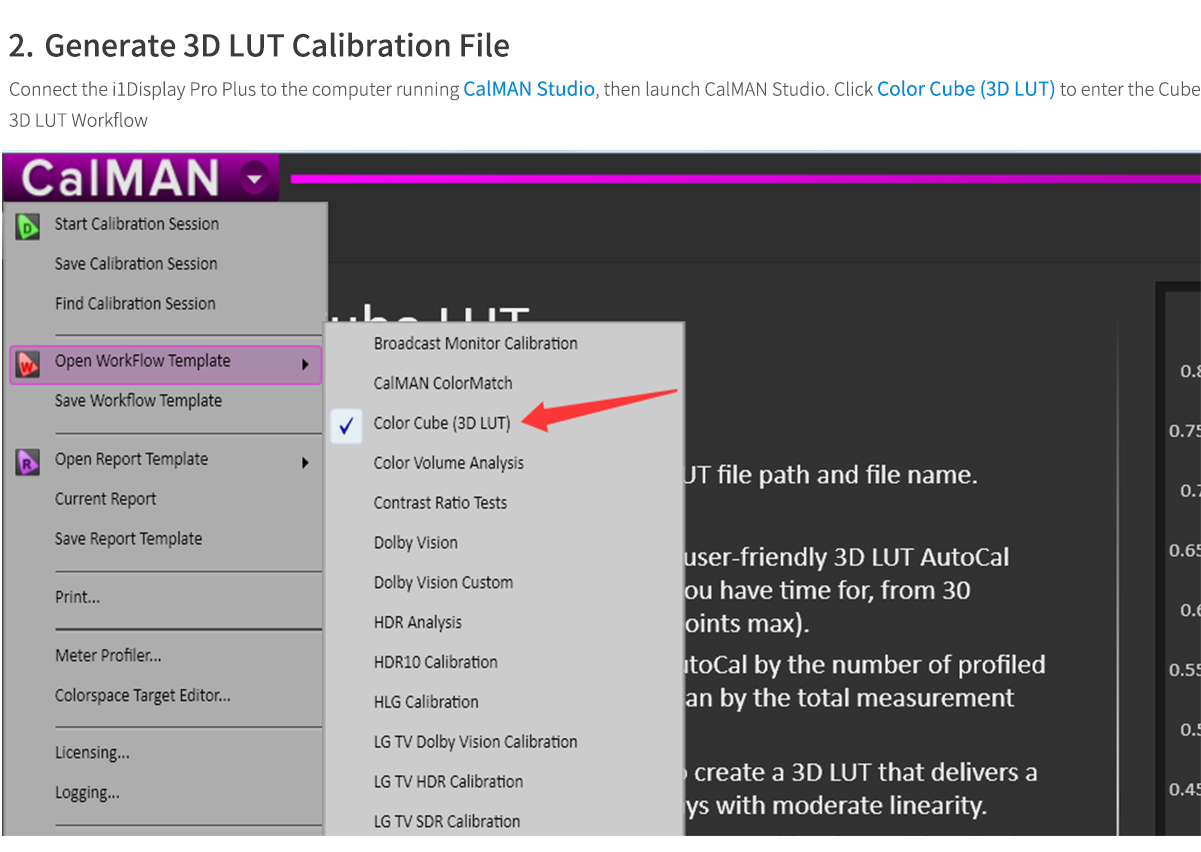This screenshot has height=852, width=1201.
Task: Click the CalMAN logo text
Action: [x=120, y=179]
